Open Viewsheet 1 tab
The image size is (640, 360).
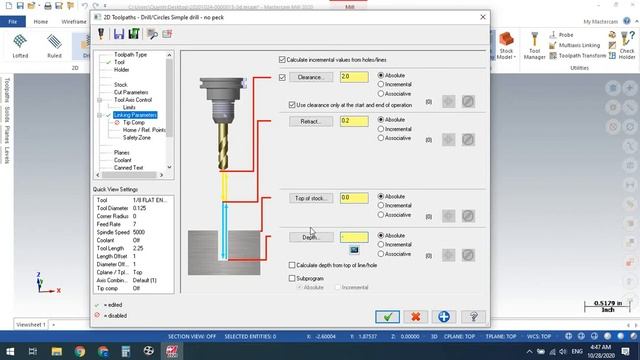coord(31,325)
